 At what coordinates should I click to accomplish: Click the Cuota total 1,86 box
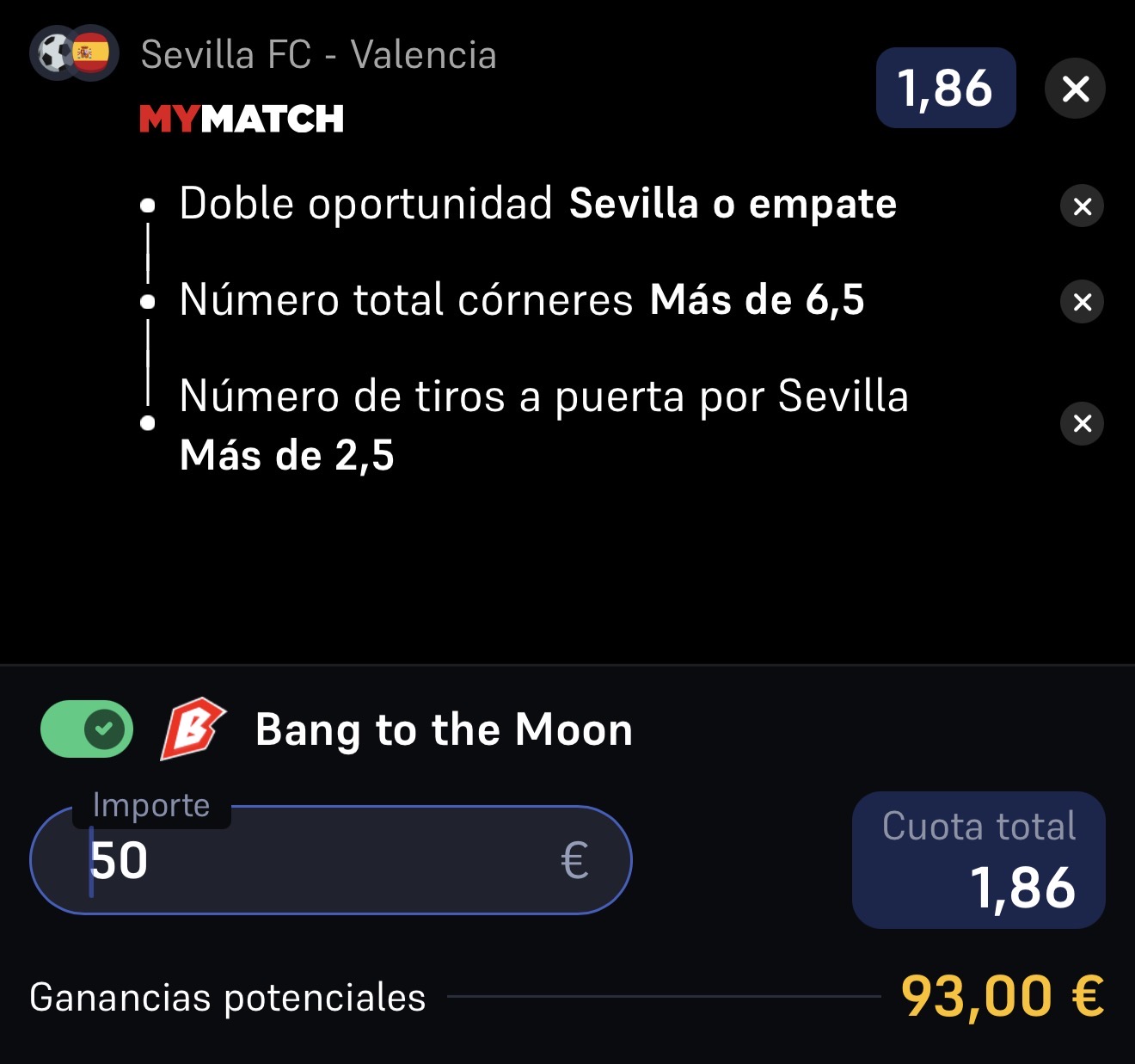pos(979,860)
